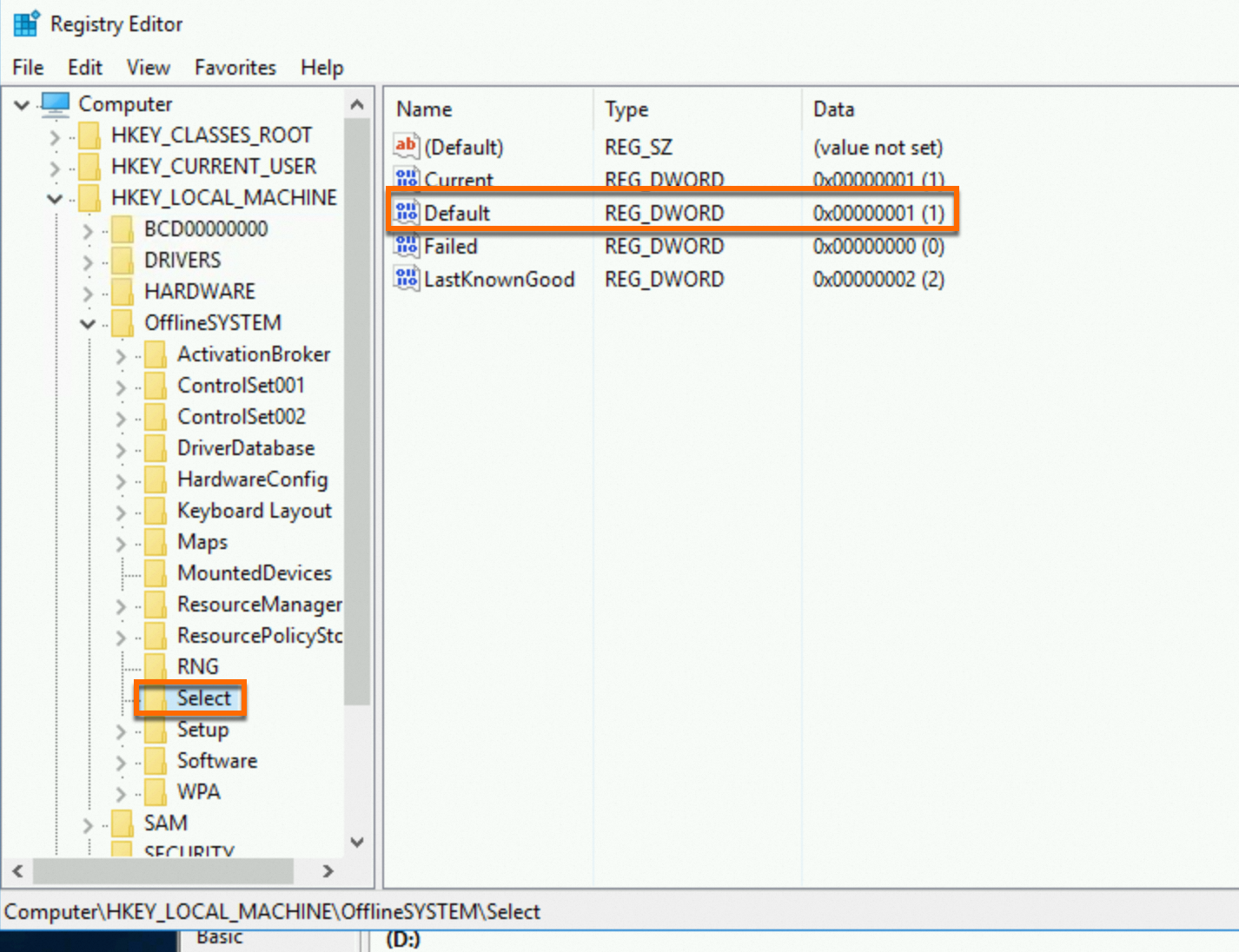1239x952 pixels.
Task: Click the horizontal scroll left arrow
Action: [x=17, y=870]
